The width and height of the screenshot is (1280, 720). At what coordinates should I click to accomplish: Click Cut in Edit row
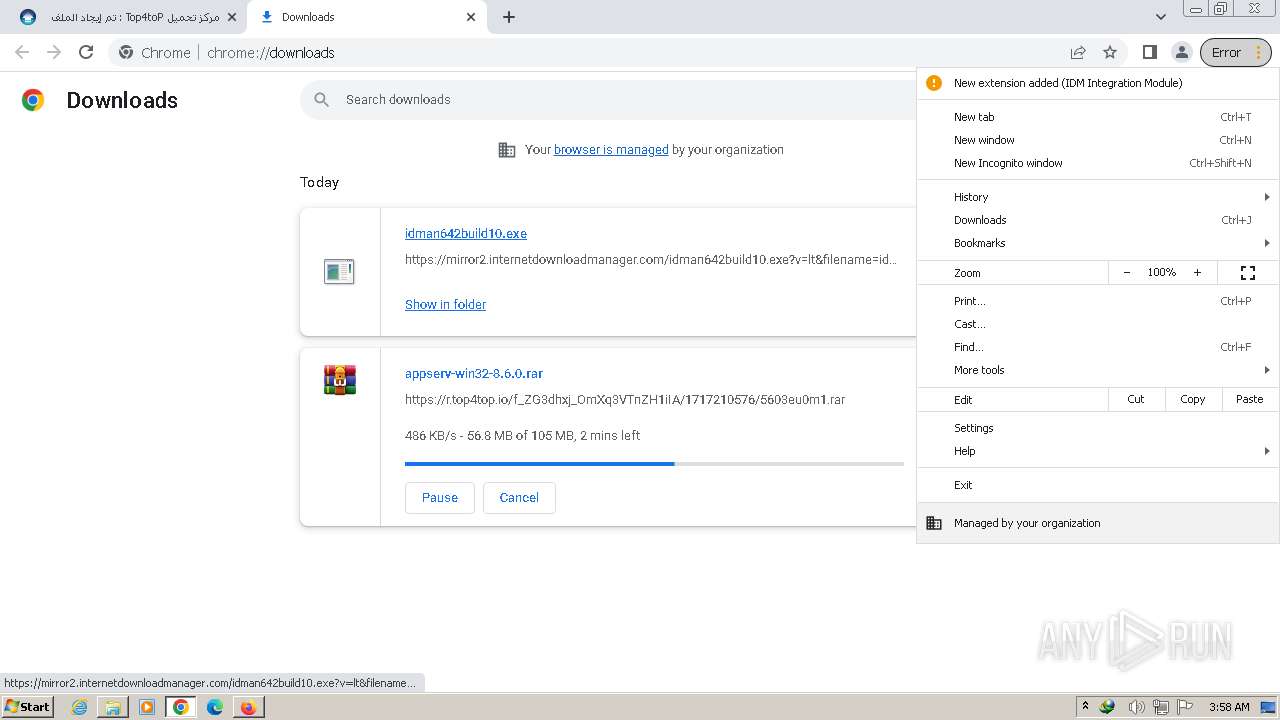(x=1136, y=399)
